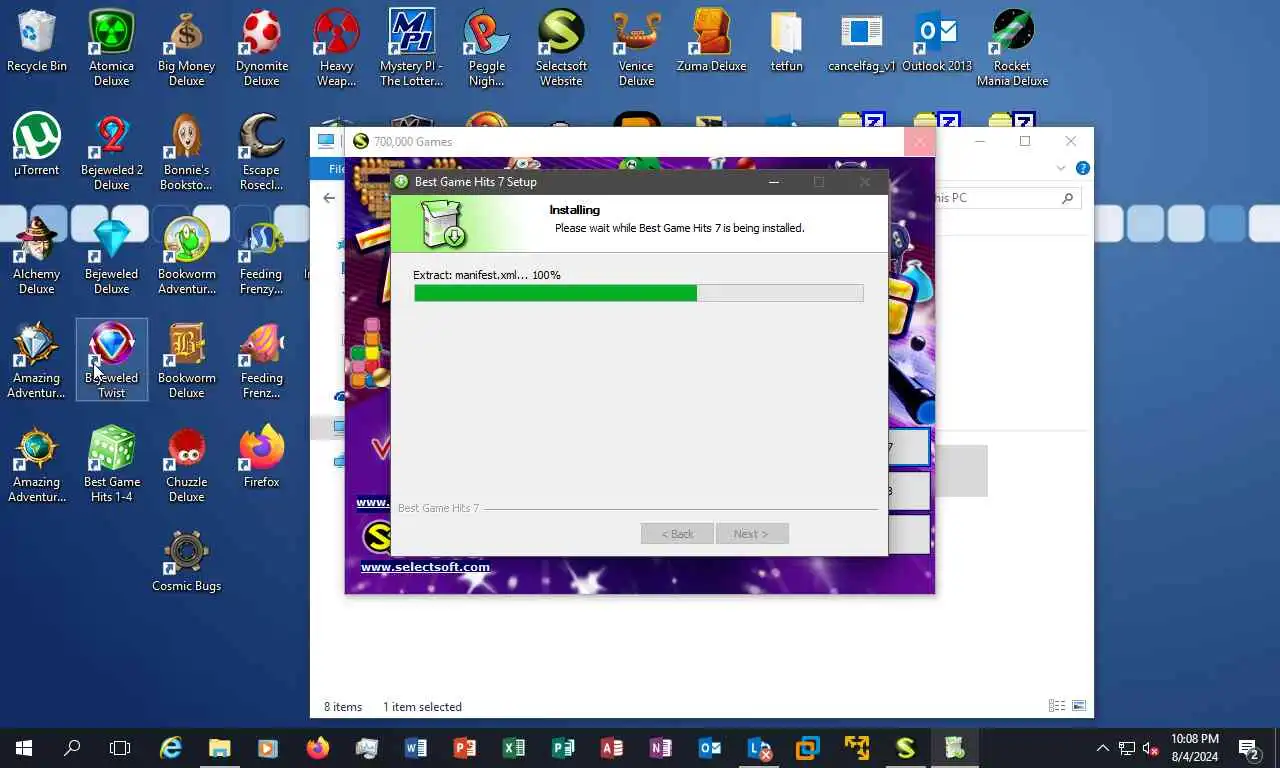1280x768 pixels.
Task: Click the disabled Back button in Setup
Action: point(677,534)
